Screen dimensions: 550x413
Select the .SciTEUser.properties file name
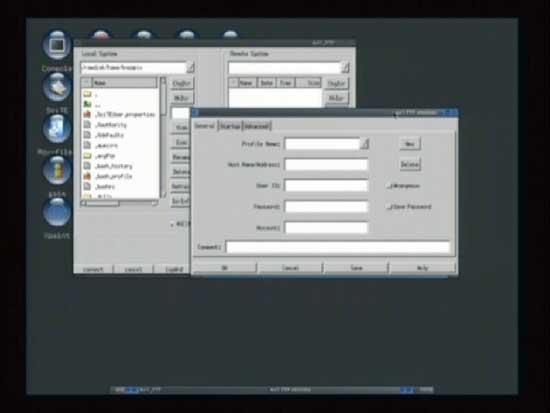(125, 114)
